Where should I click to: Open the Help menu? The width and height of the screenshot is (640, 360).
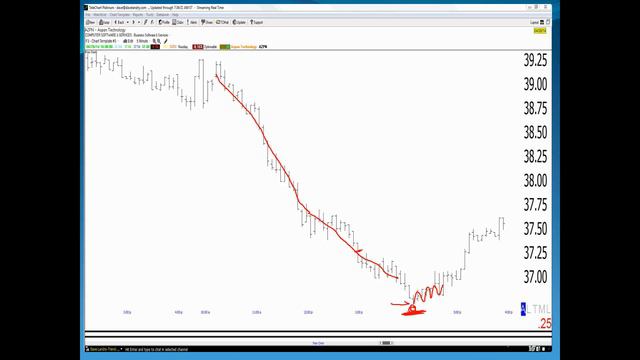tap(175, 15)
